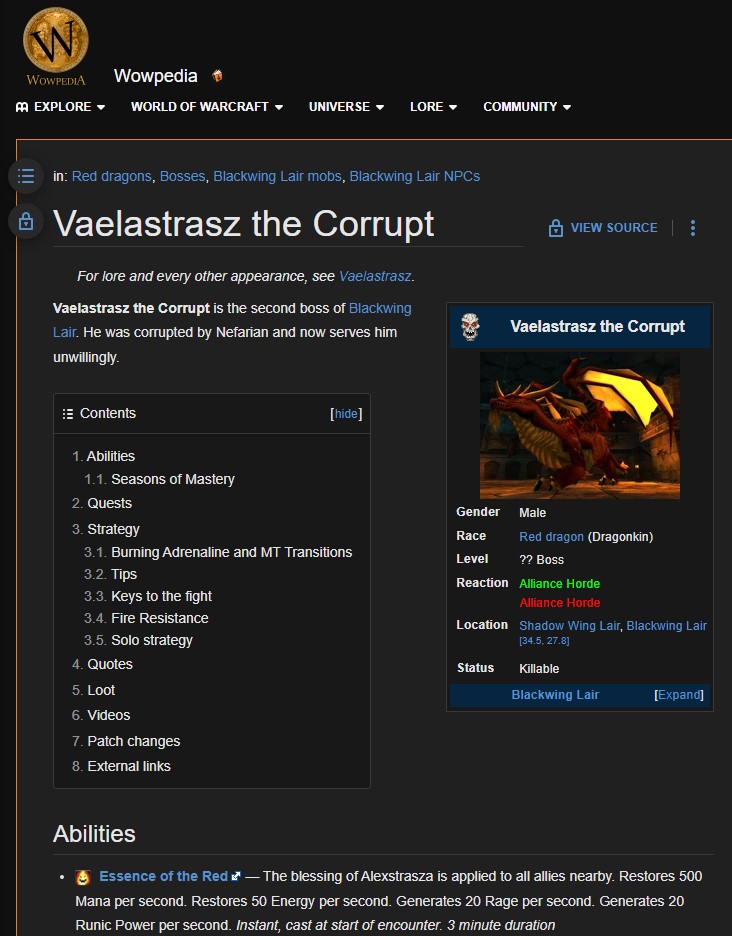Image resolution: width=732 pixels, height=936 pixels.
Task: Click the mug icon beside Wowpedia title
Action: point(217,76)
